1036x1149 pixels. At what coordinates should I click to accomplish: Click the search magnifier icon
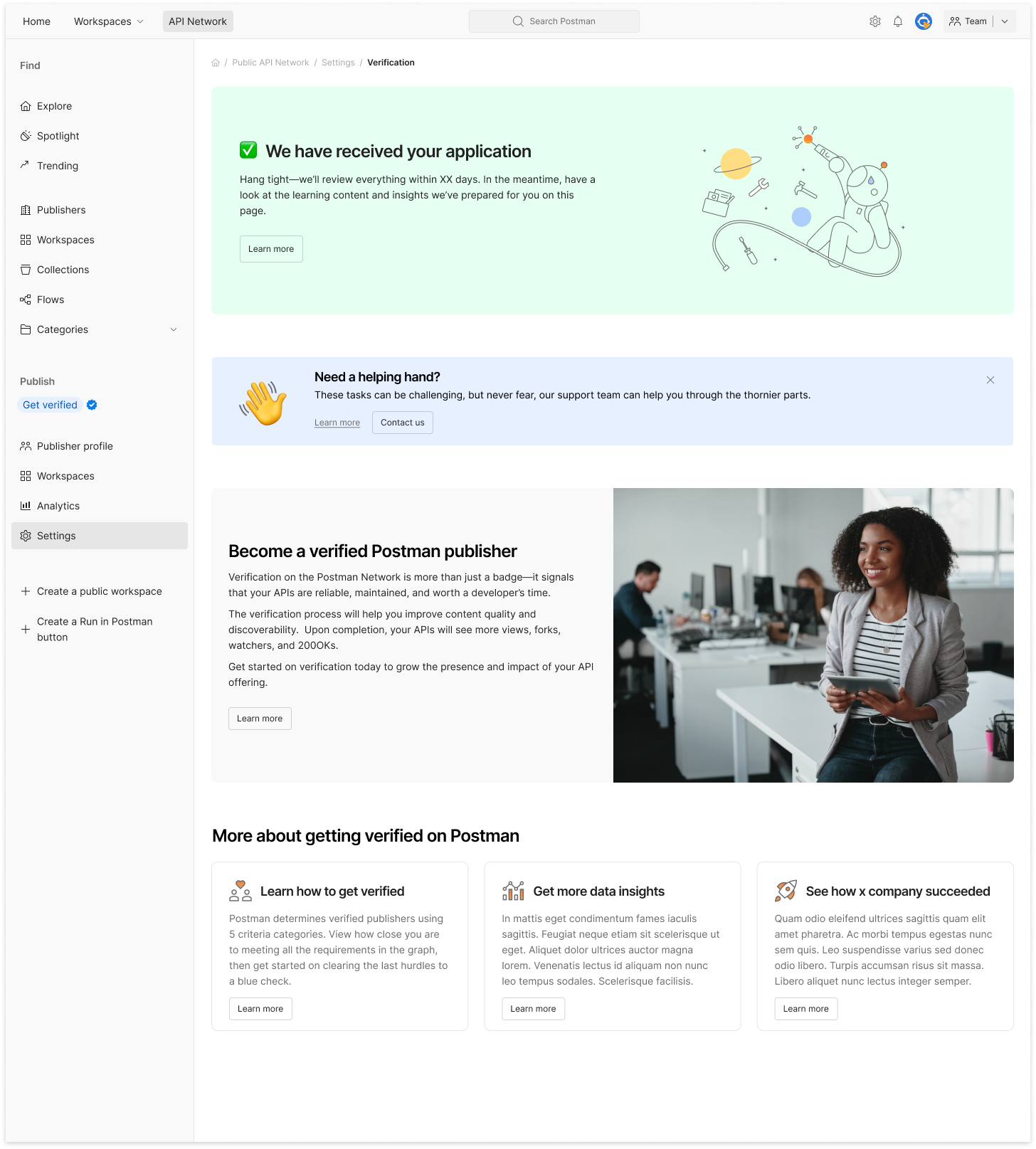[518, 21]
